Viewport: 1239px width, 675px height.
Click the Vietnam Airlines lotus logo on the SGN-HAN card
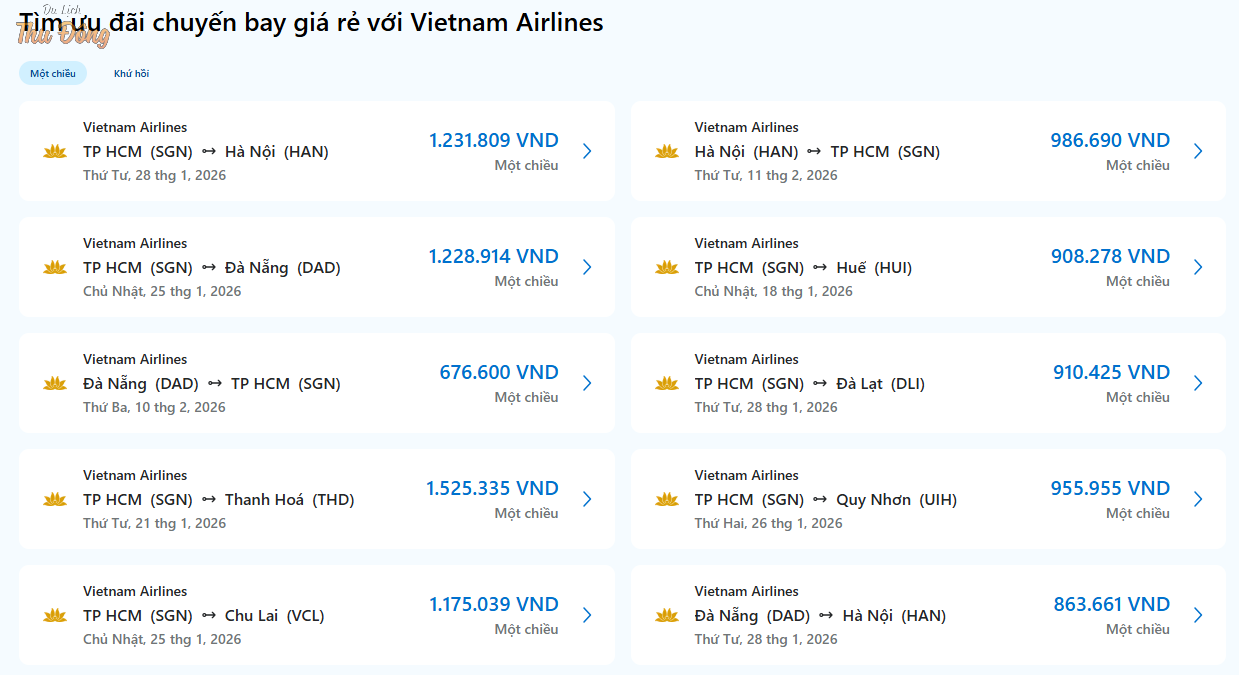55,151
